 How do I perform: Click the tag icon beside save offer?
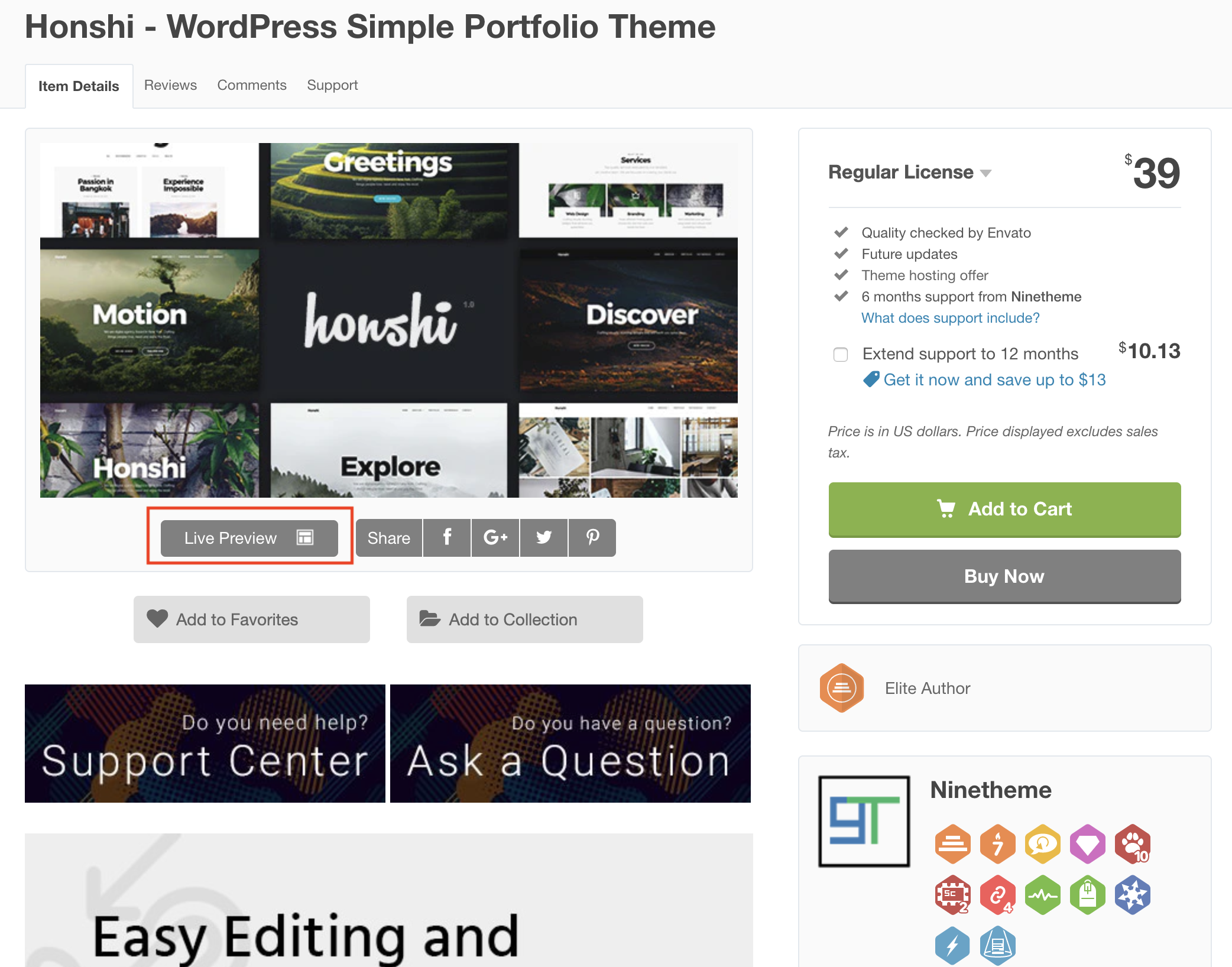(871, 379)
